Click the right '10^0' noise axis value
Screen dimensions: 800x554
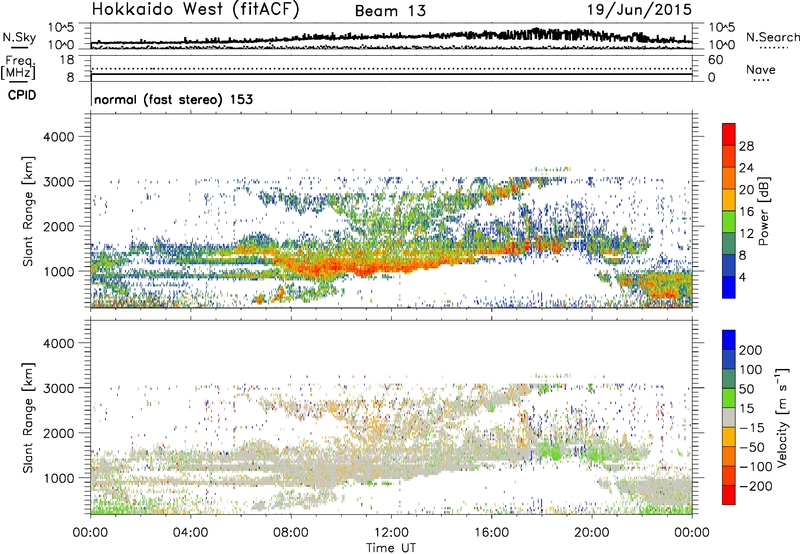point(722,45)
